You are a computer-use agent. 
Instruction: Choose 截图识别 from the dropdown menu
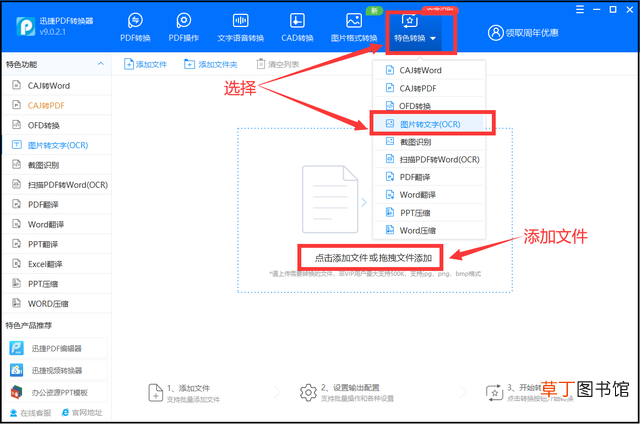click(x=429, y=142)
